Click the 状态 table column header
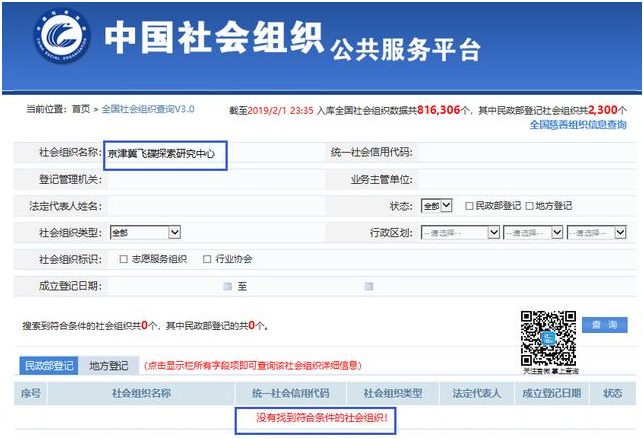 (613, 394)
